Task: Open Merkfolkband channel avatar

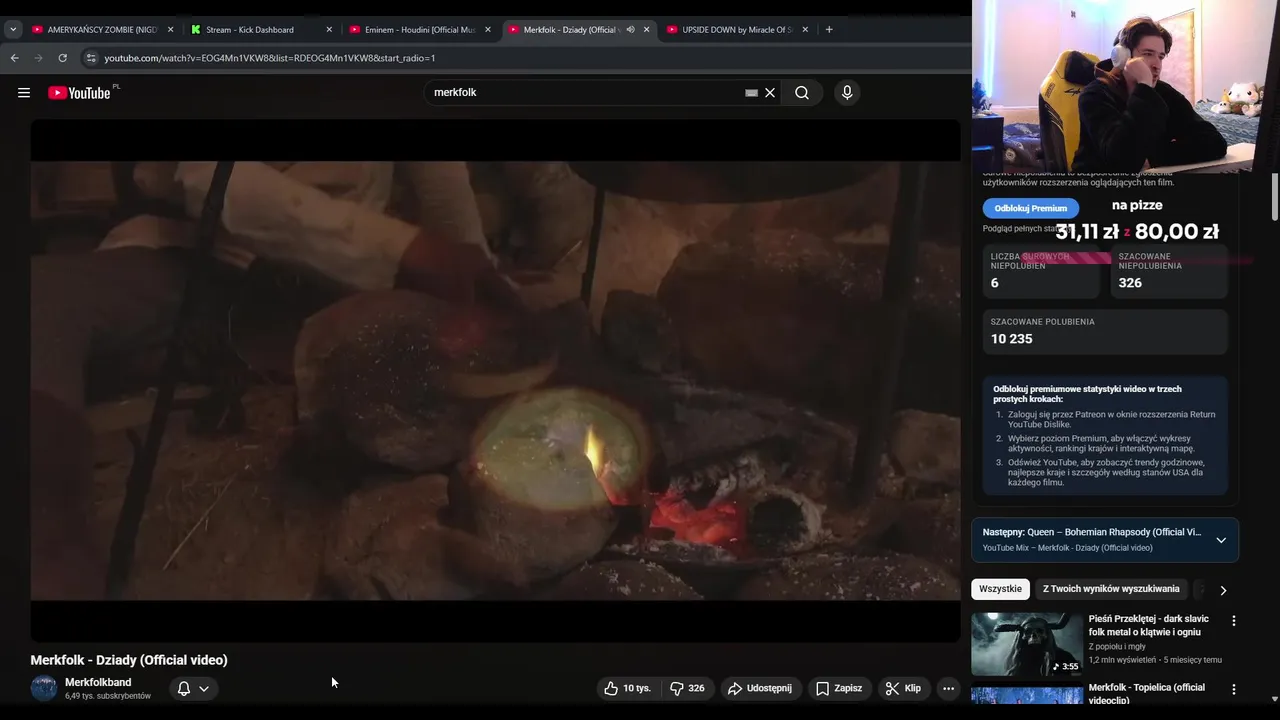Action: click(44, 688)
